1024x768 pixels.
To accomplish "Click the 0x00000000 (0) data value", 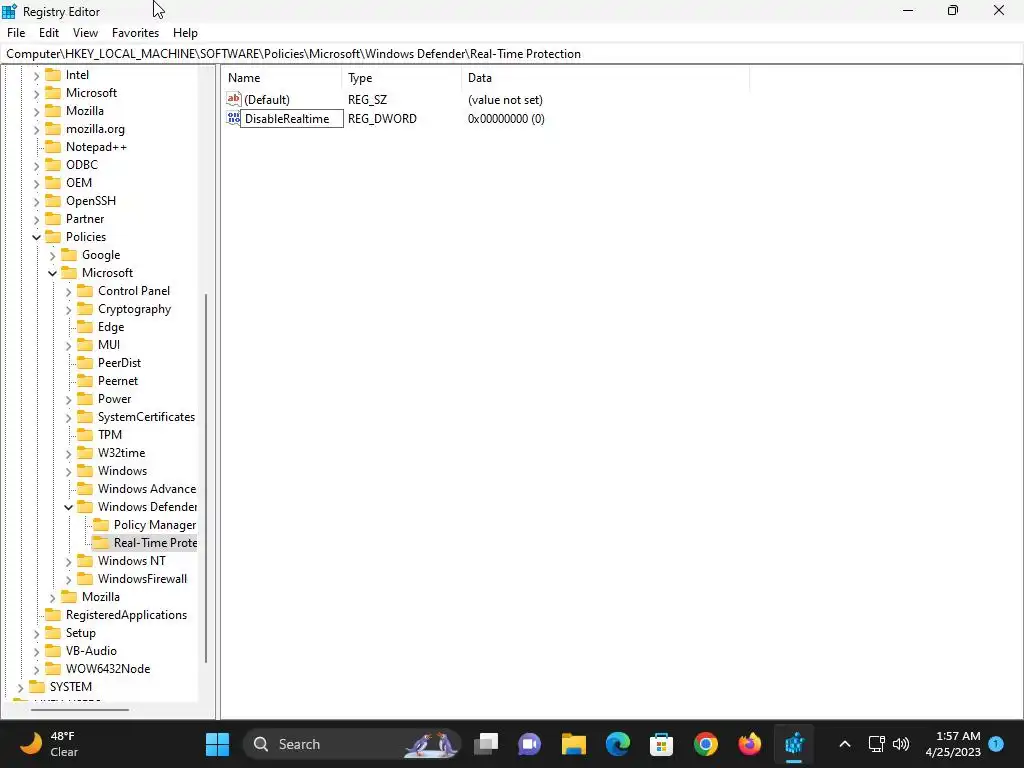I will (x=506, y=119).
